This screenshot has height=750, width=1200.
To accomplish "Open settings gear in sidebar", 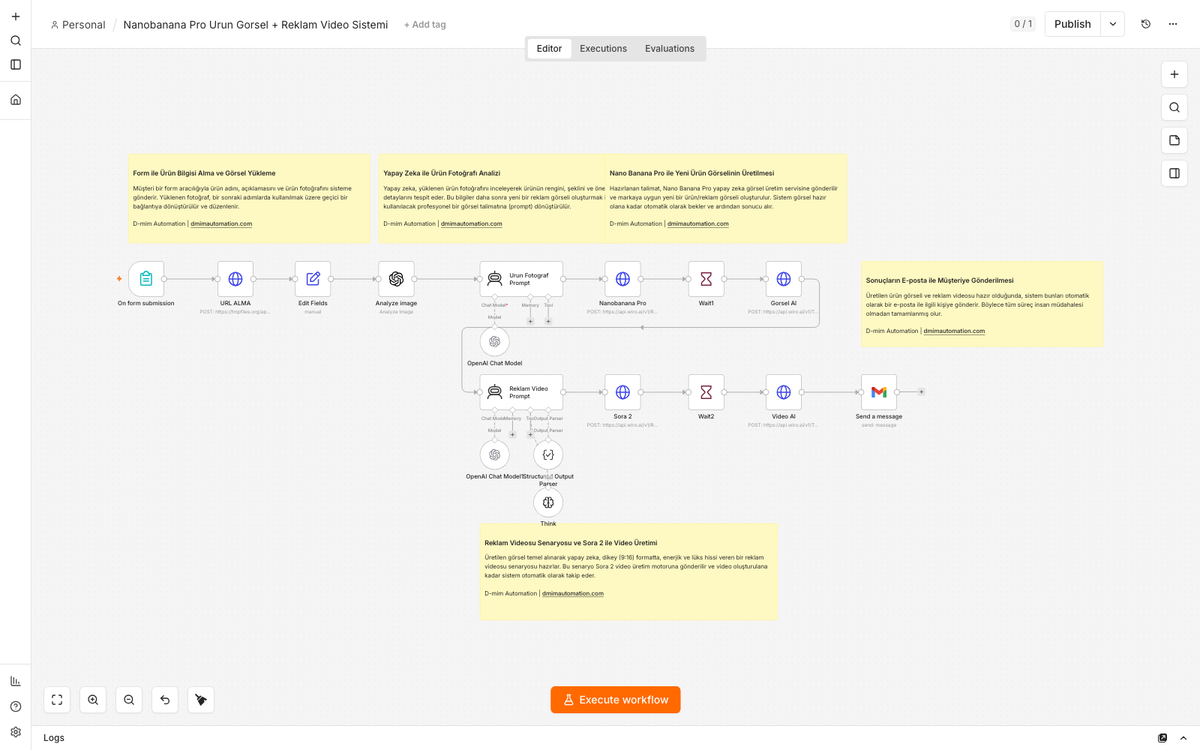I will (15, 732).
